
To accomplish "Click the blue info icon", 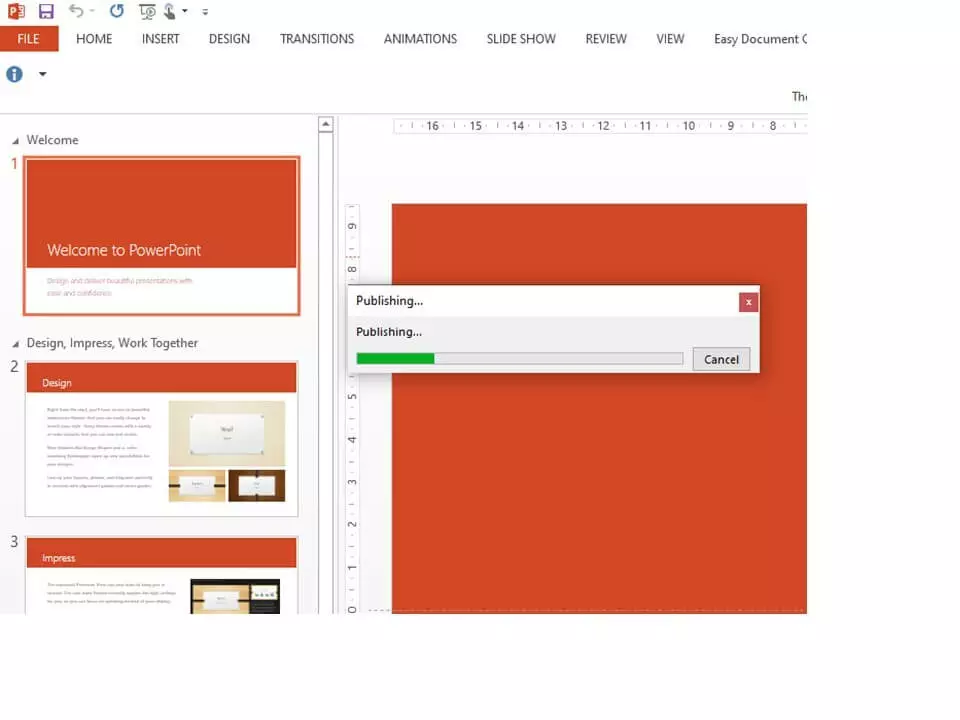I will coord(14,74).
